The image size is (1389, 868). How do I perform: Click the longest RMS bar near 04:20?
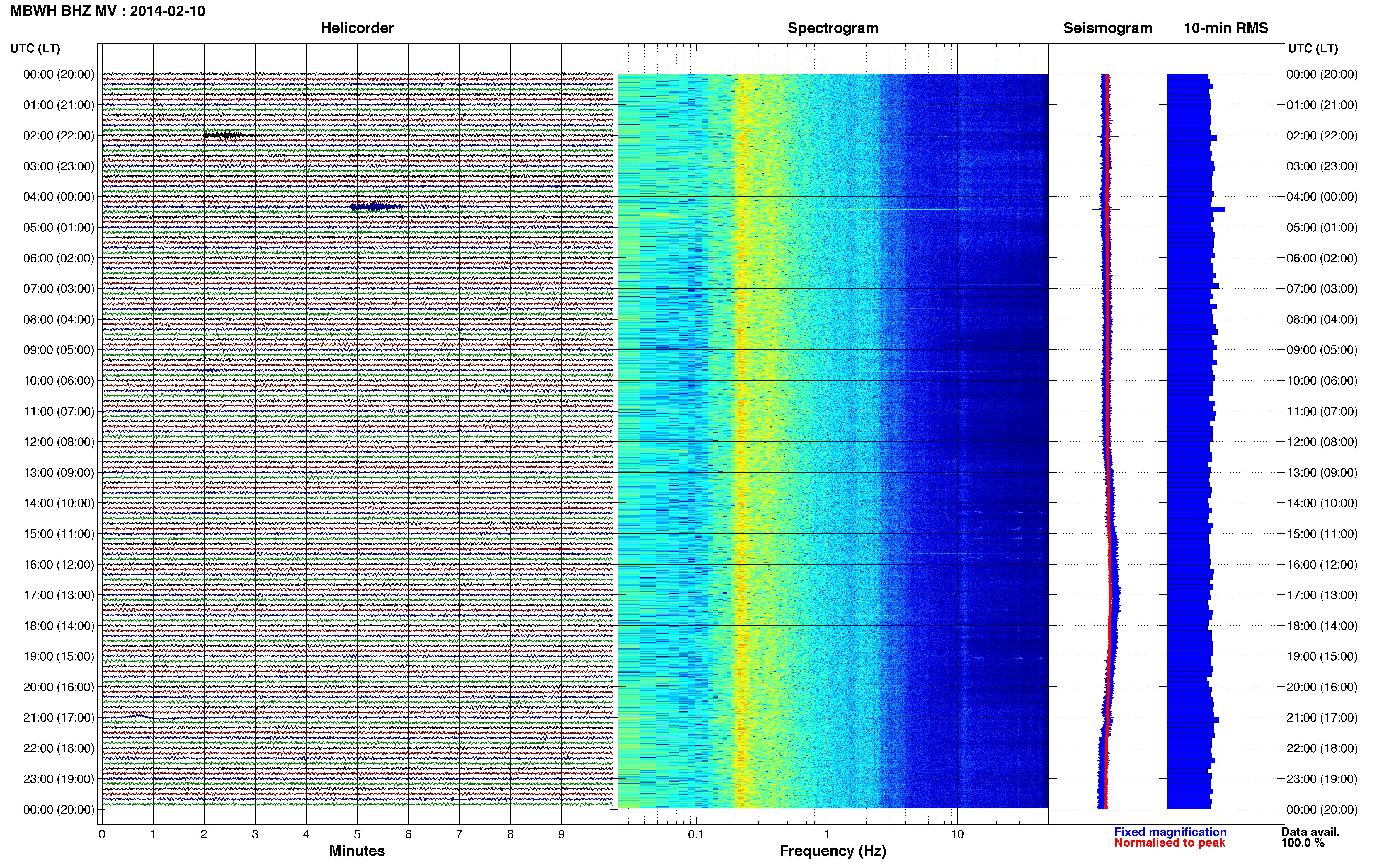[x=1196, y=209]
